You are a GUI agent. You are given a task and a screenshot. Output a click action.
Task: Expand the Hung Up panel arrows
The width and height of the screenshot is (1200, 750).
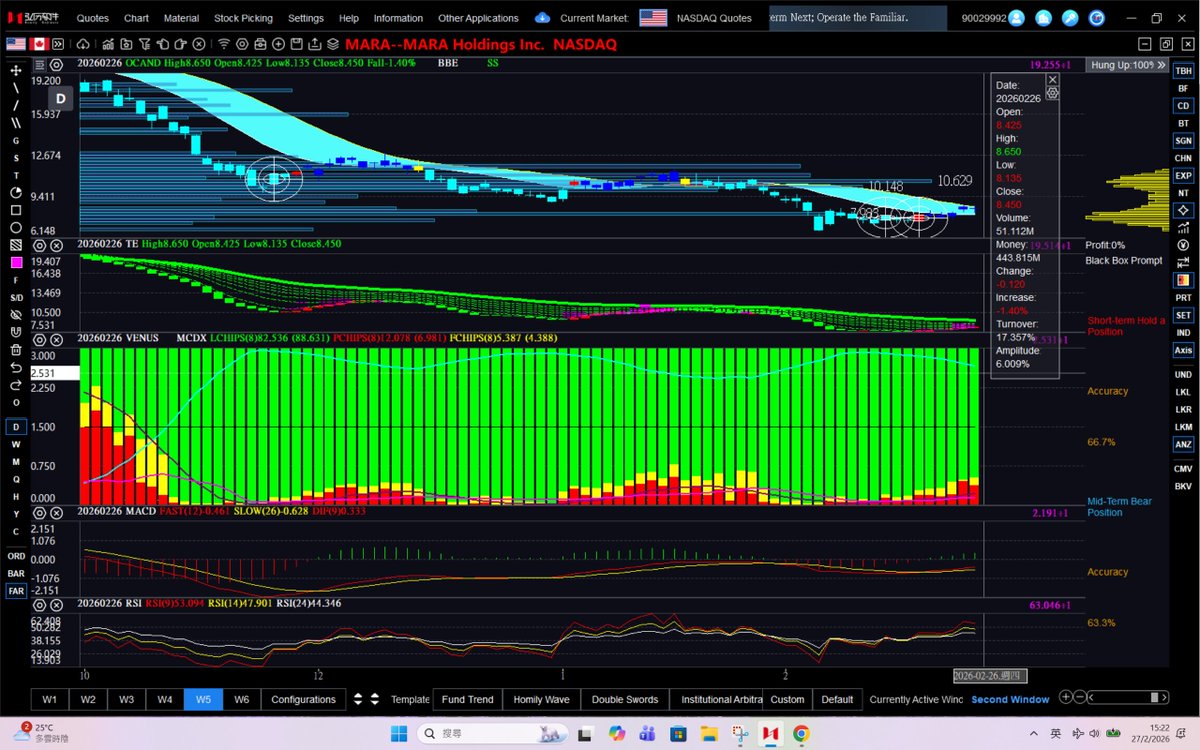point(1160,64)
